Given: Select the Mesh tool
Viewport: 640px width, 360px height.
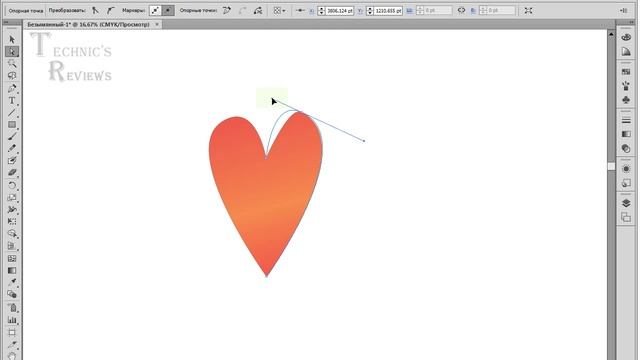Looking at the screenshot, I should (12, 258).
